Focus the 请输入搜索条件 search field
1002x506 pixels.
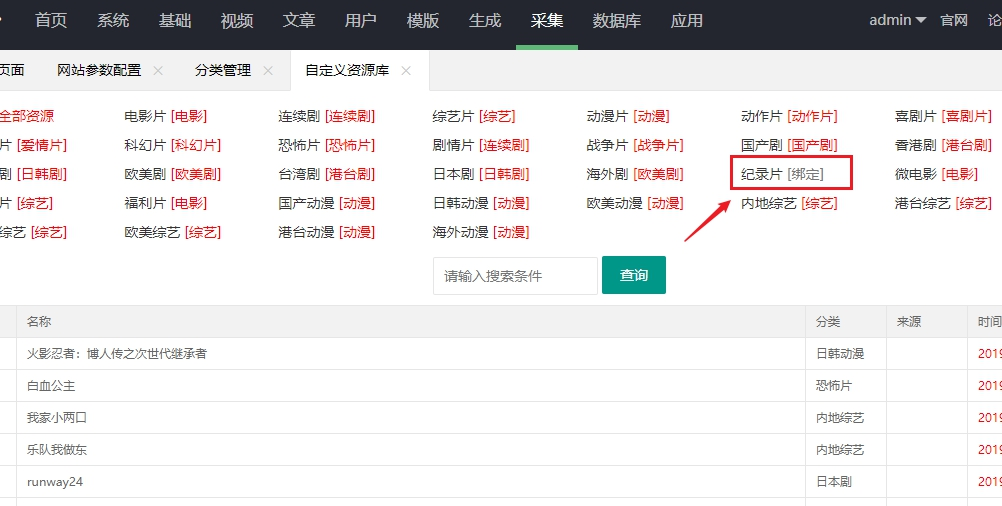(x=516, y=276)
